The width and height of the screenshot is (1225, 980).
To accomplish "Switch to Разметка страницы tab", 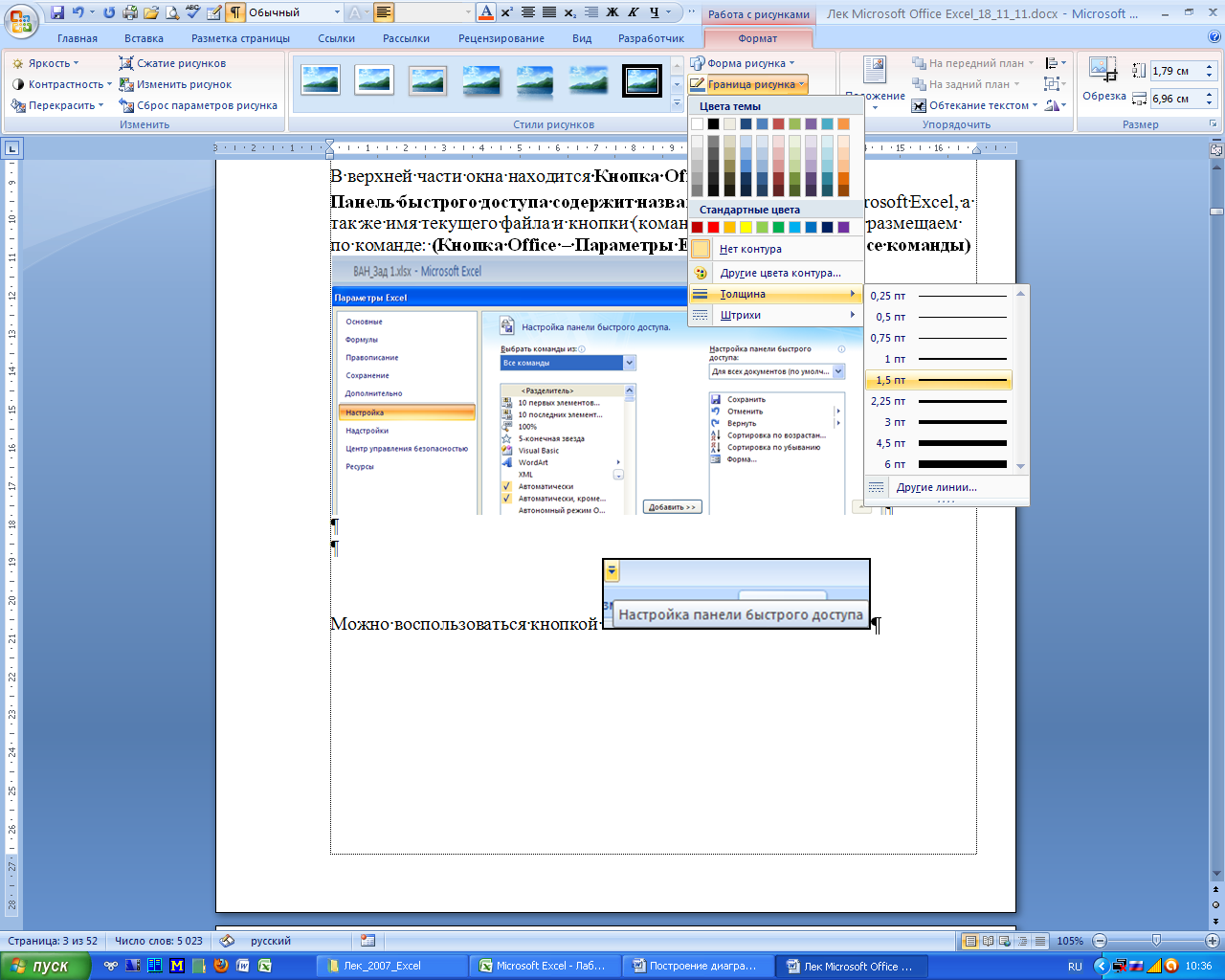I will coord(240,38).
